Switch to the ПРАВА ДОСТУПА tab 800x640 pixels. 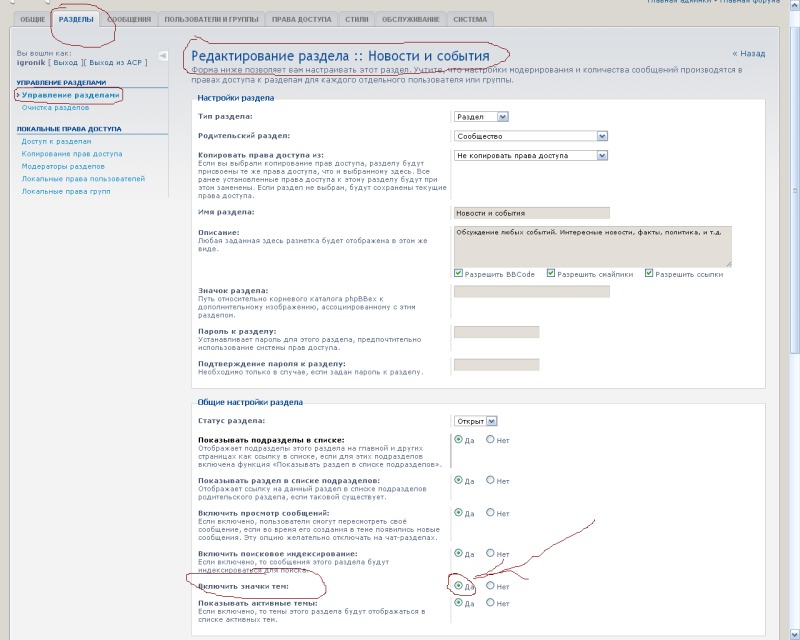point(303,19)
